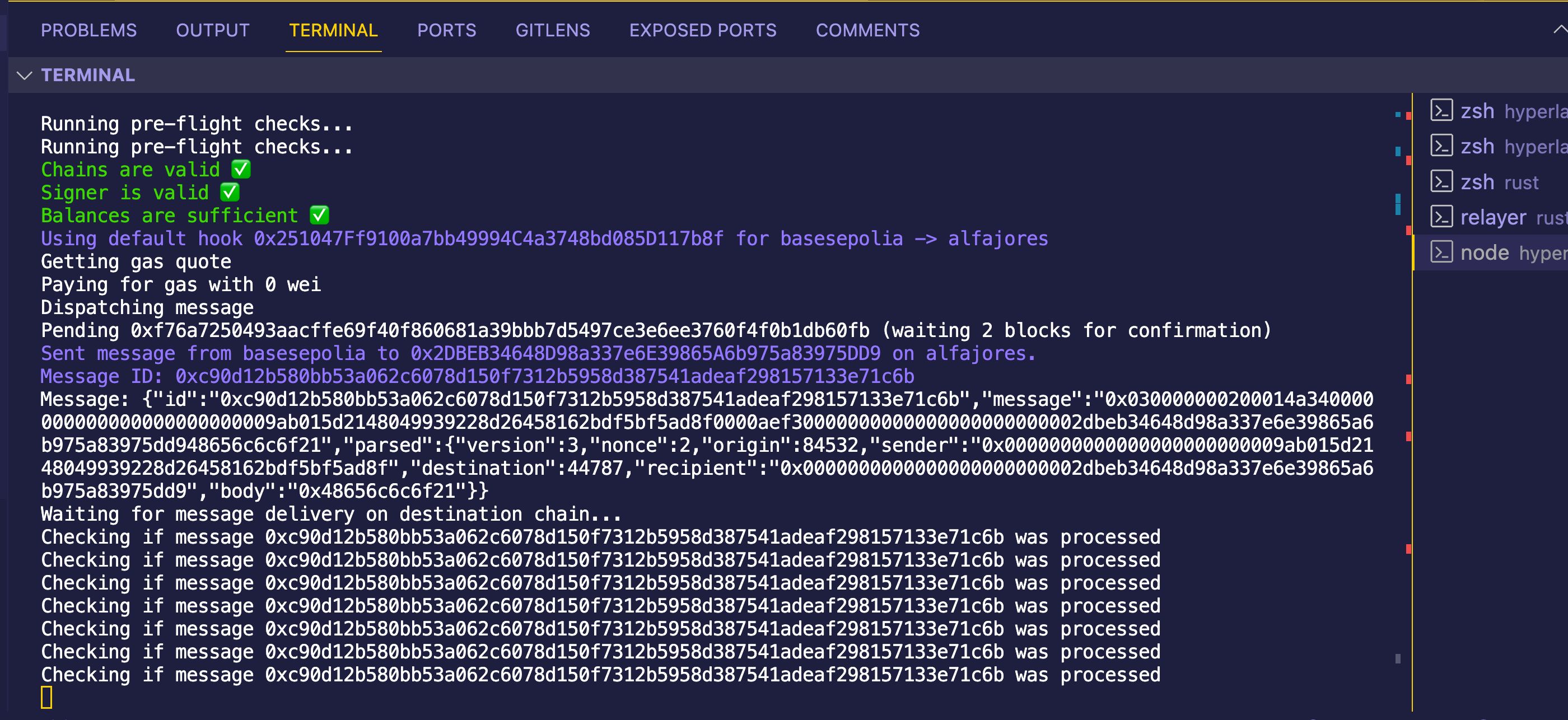The image size is (1568, 720).
Task: Maximize panel with the top-right chevron
Action: (1560, 29)
